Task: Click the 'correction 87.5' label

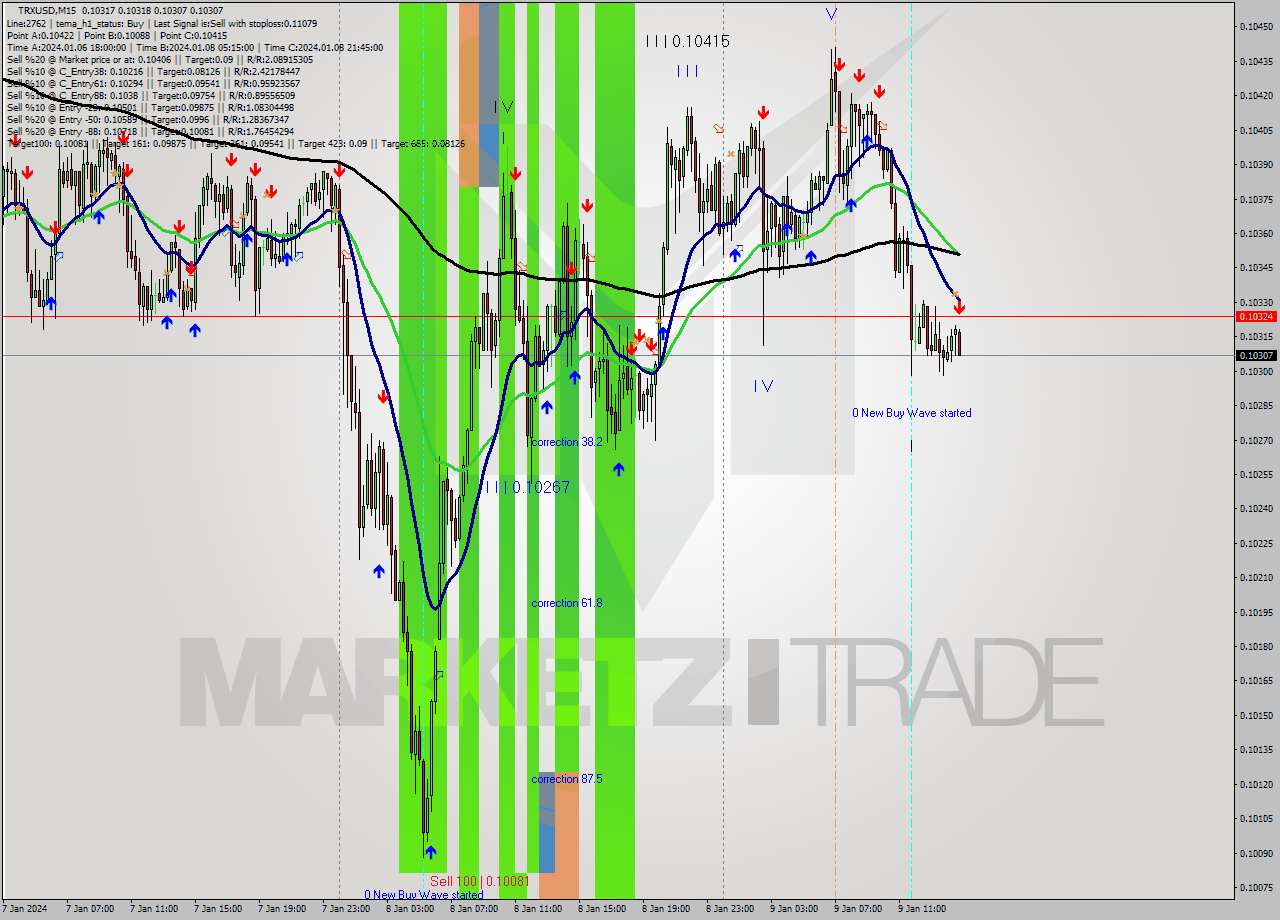Action: click(566, 779)
